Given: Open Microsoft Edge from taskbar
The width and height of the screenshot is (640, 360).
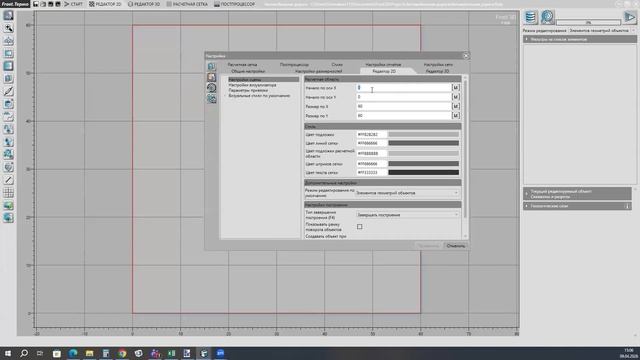Looking at the screenshot, I should click(73, 353).
